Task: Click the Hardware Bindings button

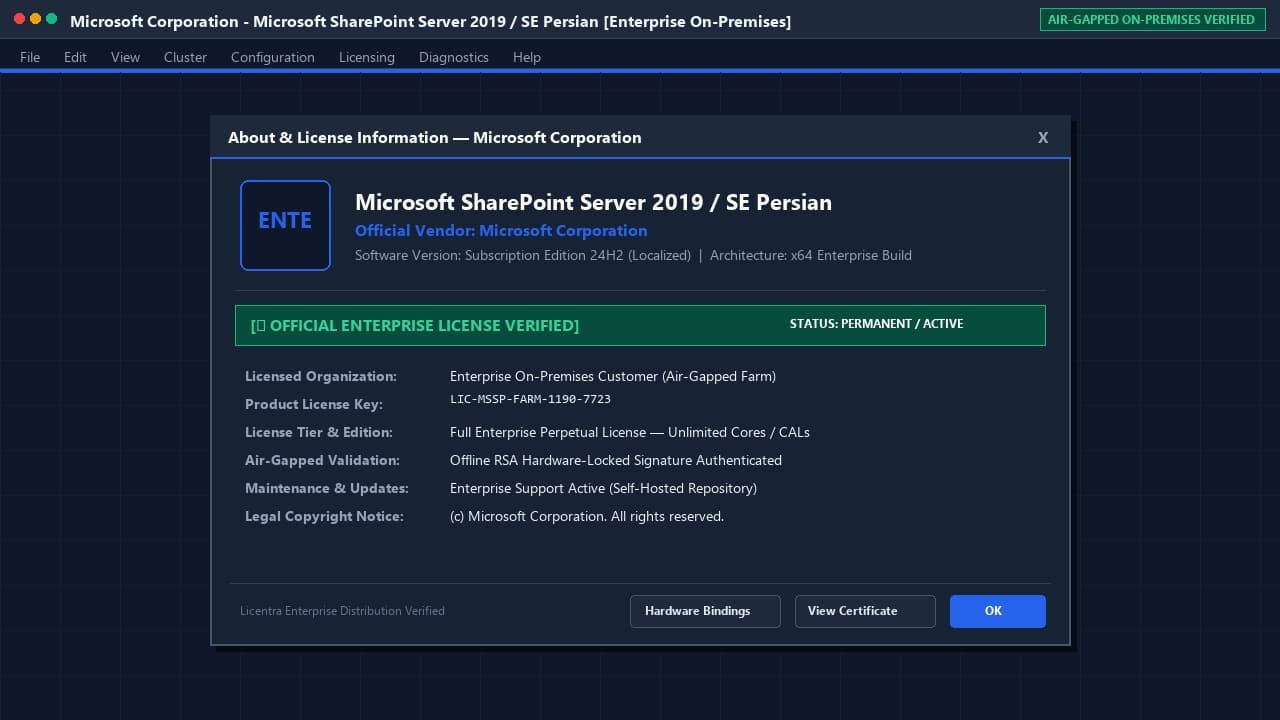Action: pos(705,611)
